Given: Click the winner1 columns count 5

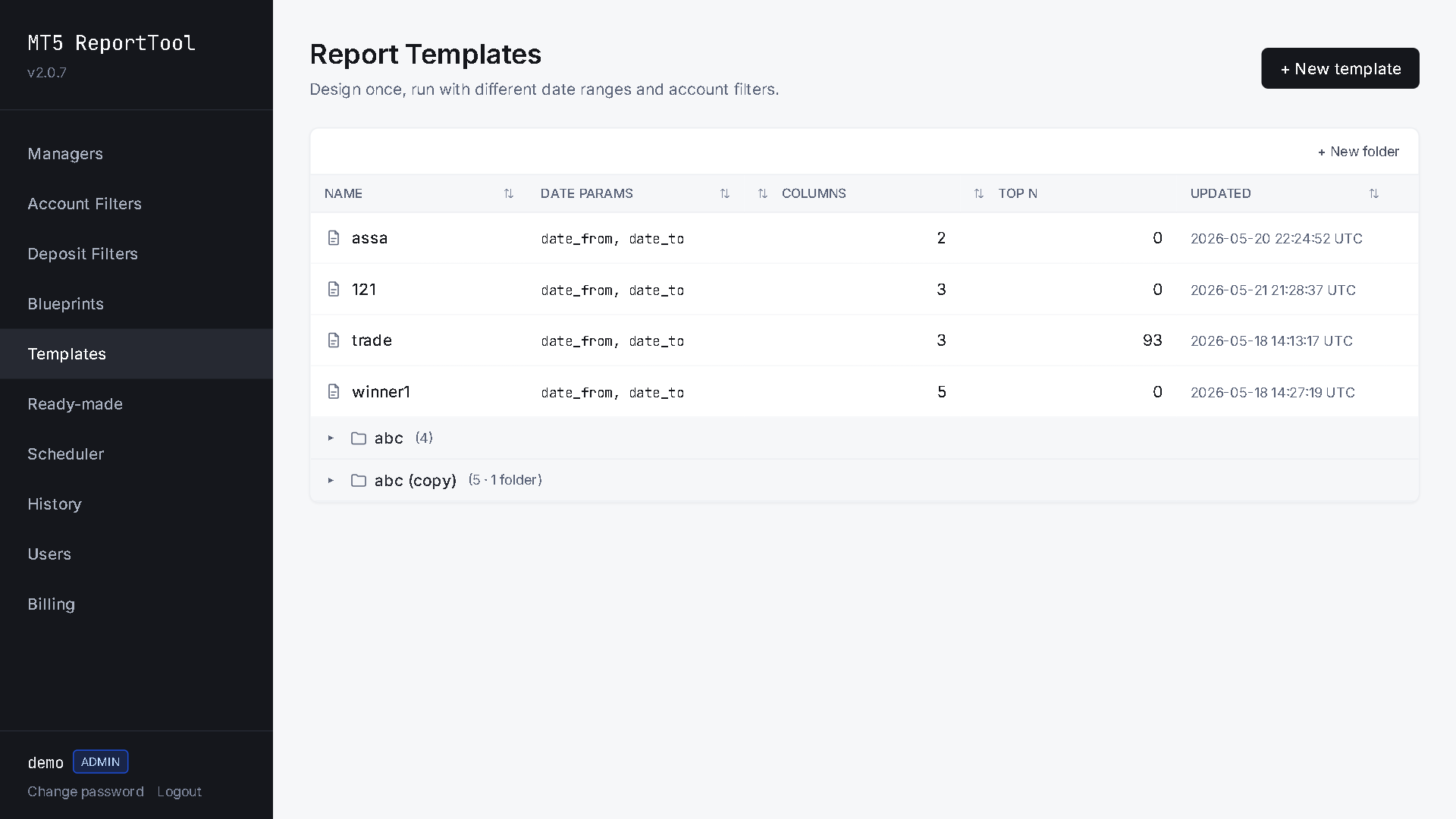Looking at the screenshot, I should click(942, 392).
